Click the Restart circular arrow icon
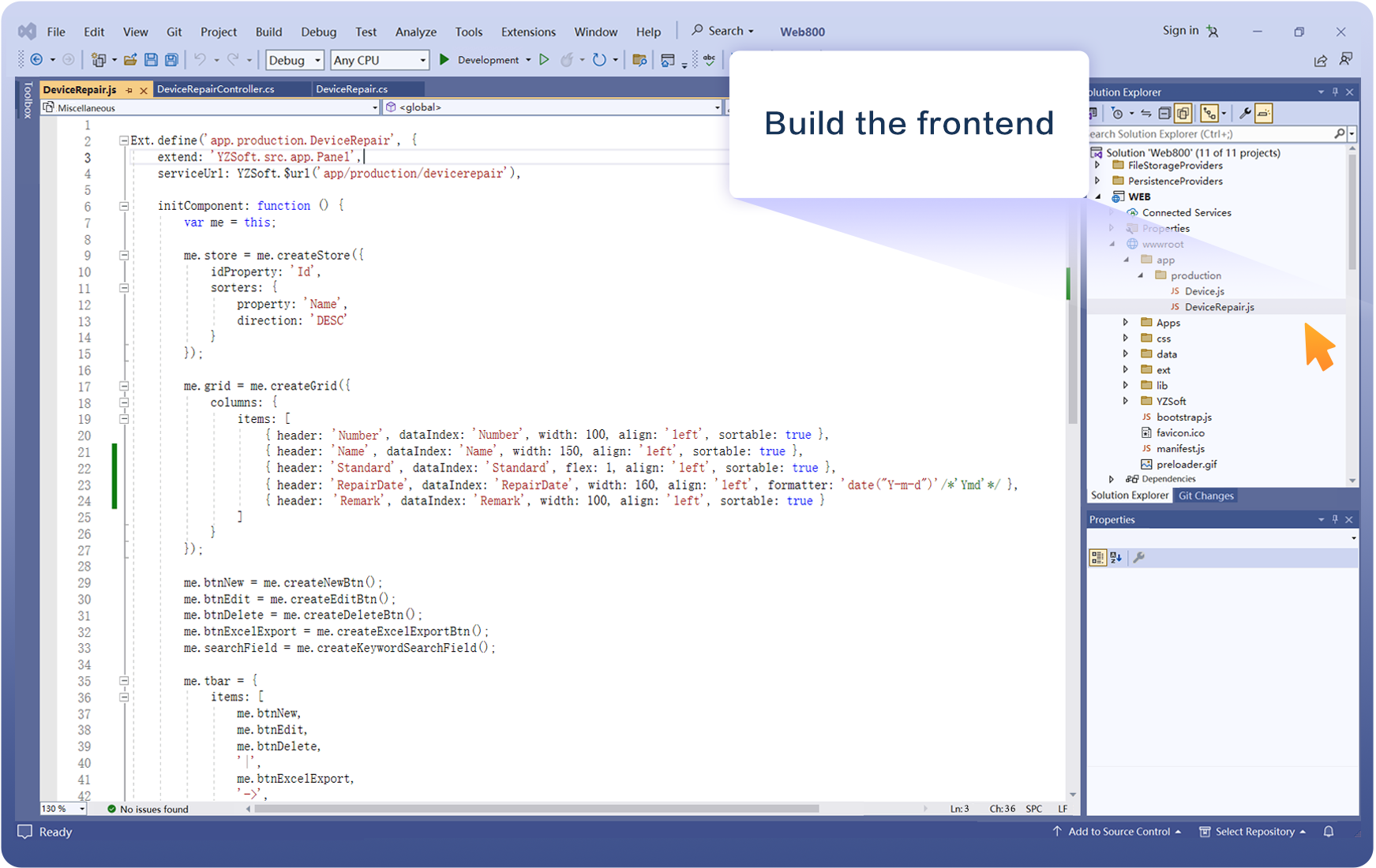1376x868 pixels. tap(599, 60)
